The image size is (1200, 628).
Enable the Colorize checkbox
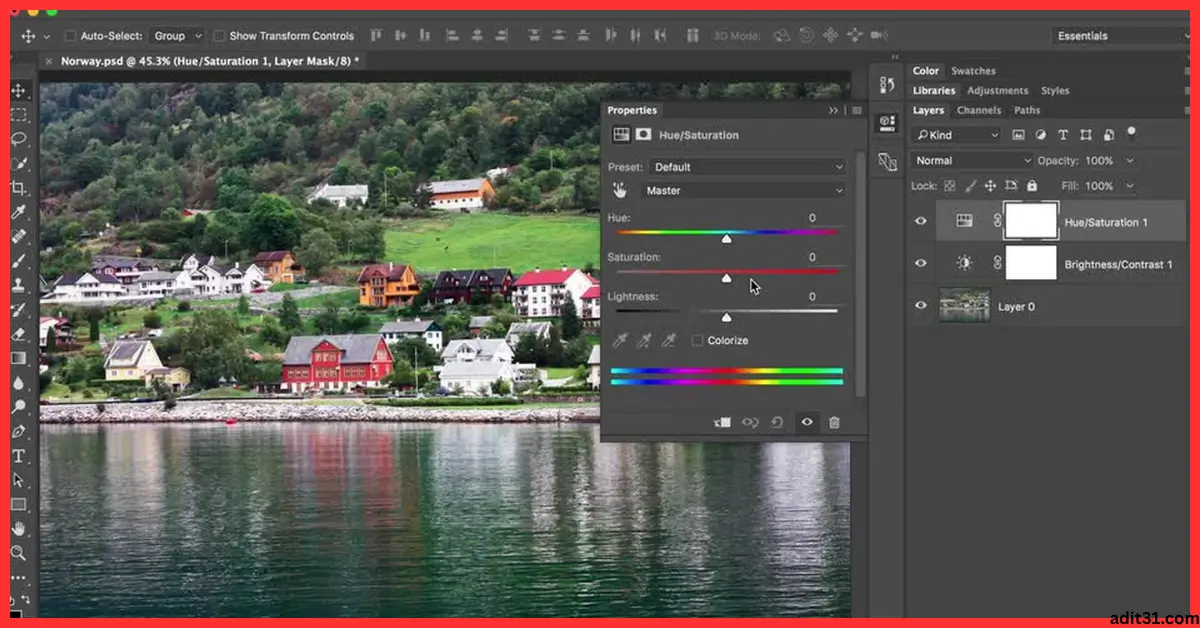[697, 340]
